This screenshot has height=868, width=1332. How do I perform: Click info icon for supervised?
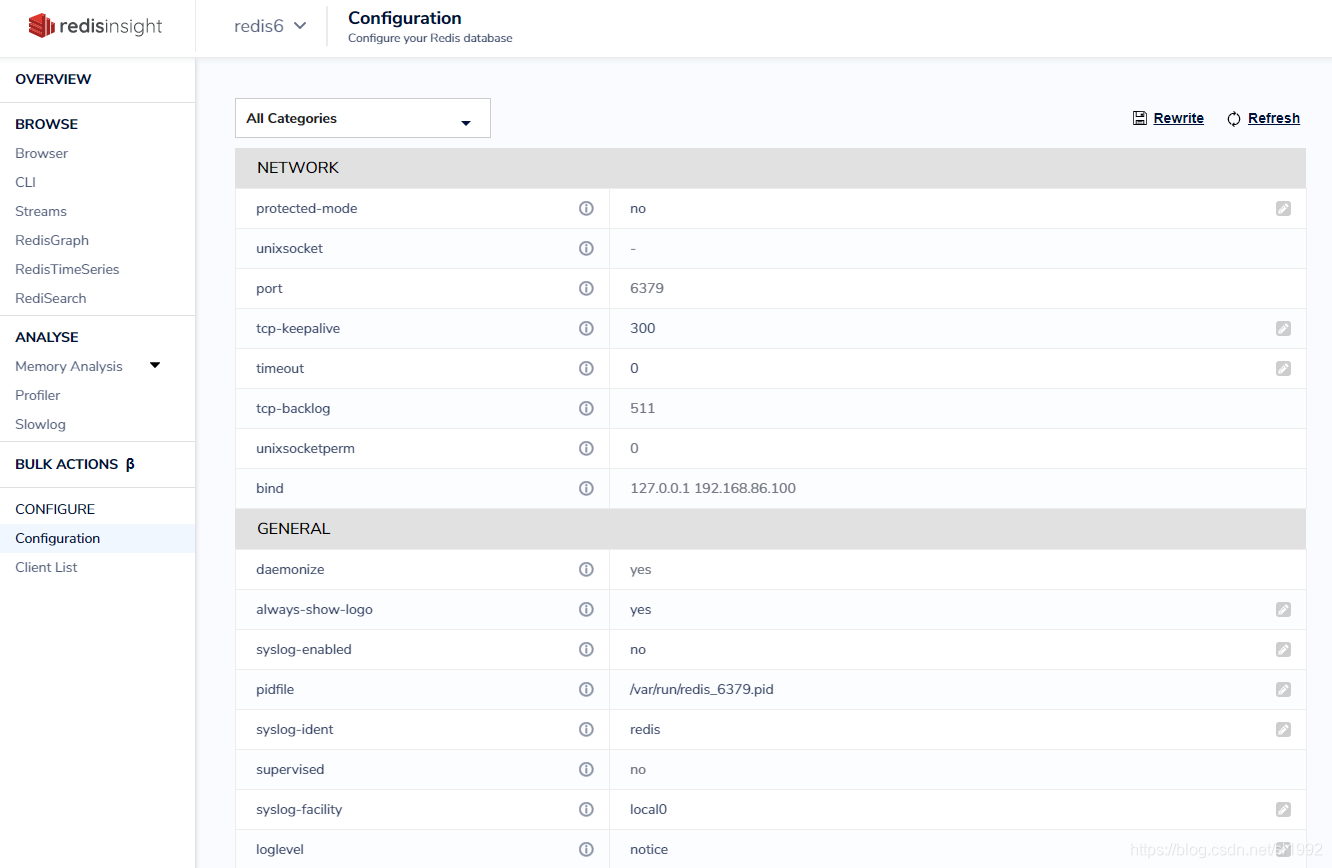point(587,769)
